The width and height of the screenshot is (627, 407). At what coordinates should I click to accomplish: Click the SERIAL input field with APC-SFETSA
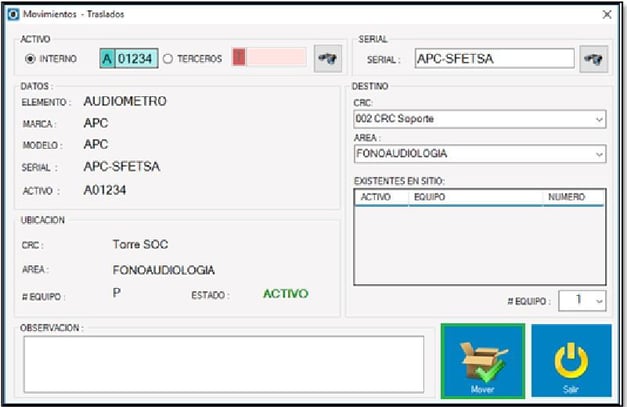click(494, 59)
